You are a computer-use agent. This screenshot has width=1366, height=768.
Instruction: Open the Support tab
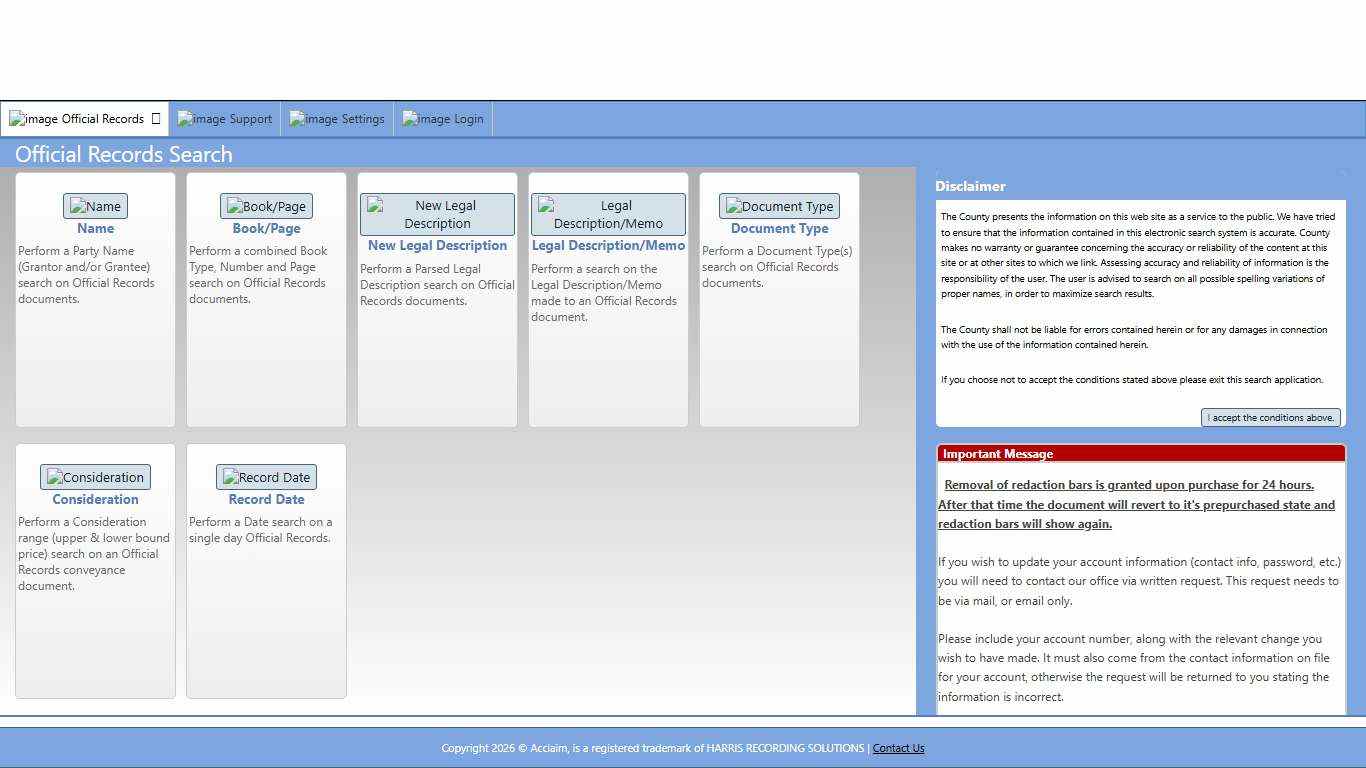(225, 119)
